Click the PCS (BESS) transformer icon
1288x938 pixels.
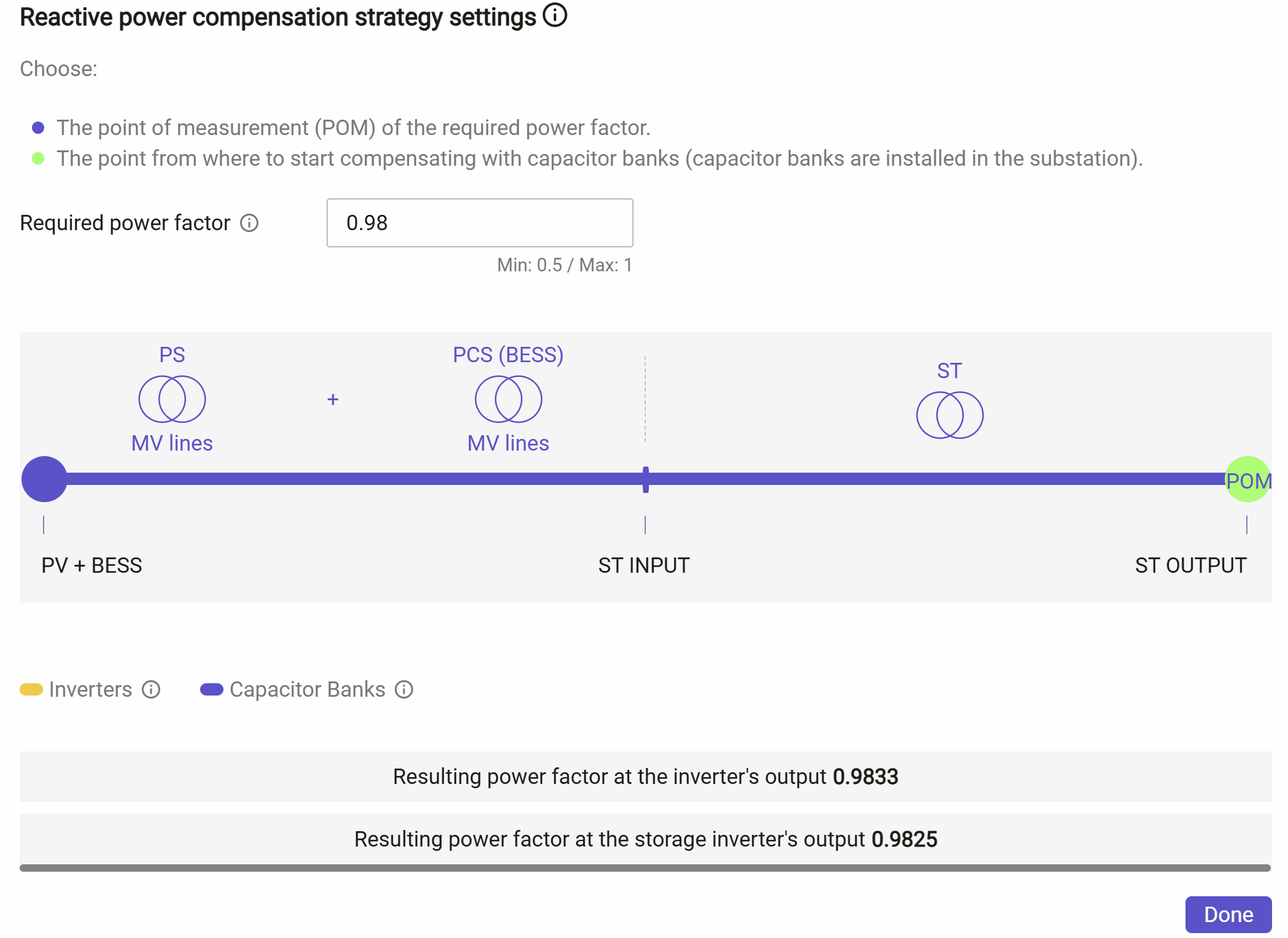[508, 399]
